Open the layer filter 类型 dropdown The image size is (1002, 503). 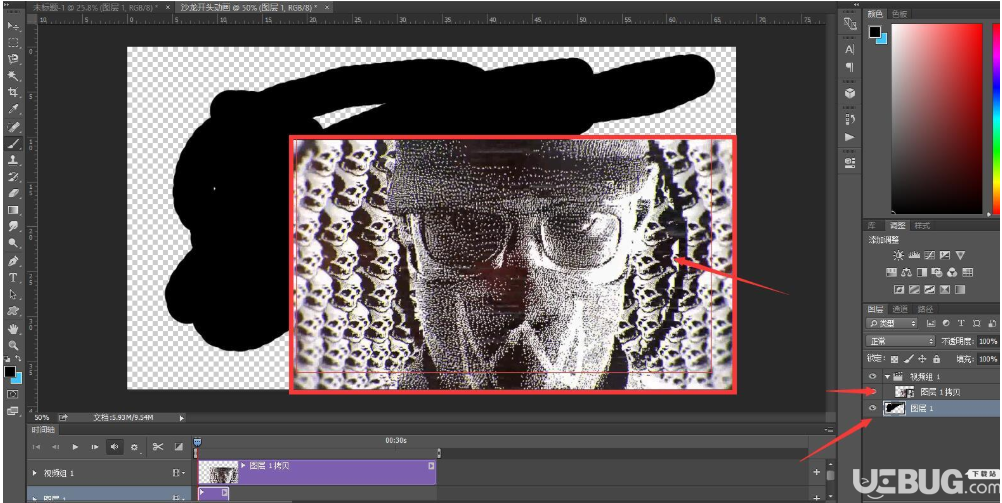(891, 324)
